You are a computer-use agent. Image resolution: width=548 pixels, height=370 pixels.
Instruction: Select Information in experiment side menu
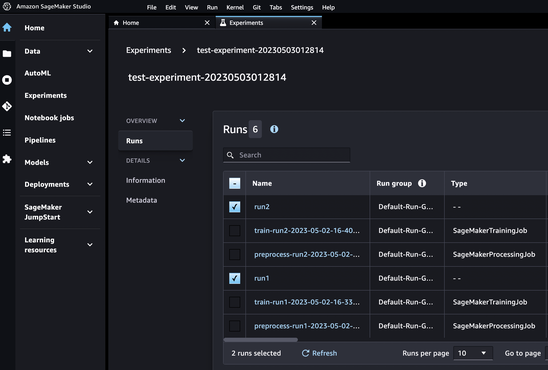145,181
